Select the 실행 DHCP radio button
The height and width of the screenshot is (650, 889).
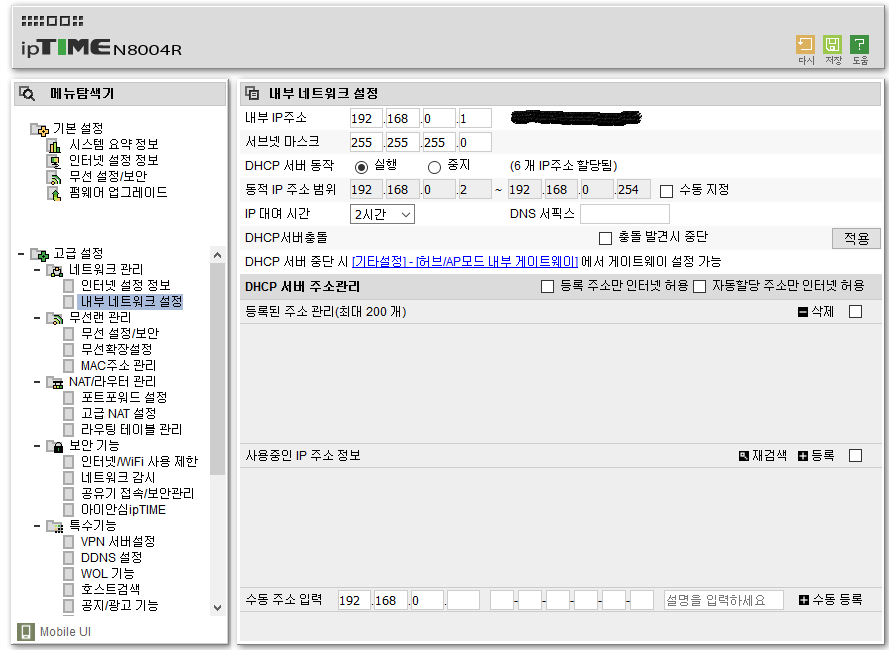[361, 167]
